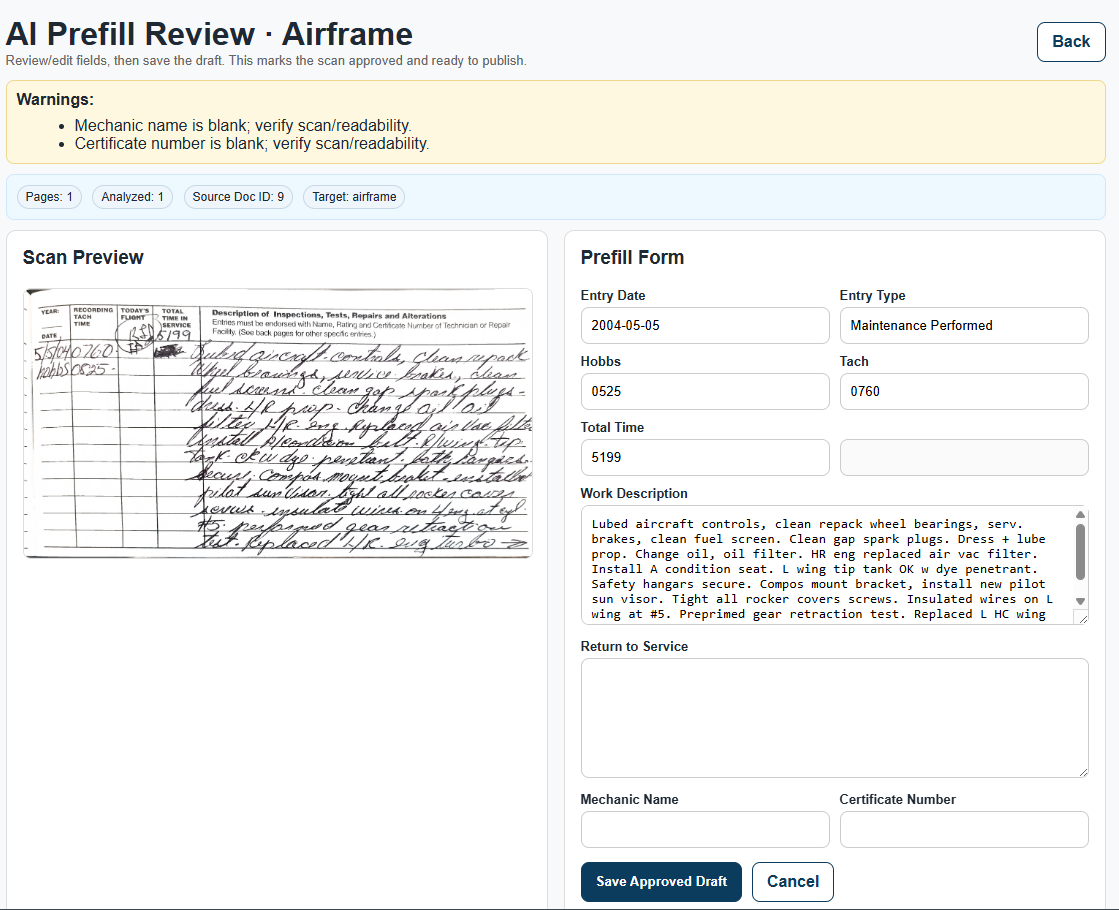Select the Entry Date field

[x=705, y=325]
